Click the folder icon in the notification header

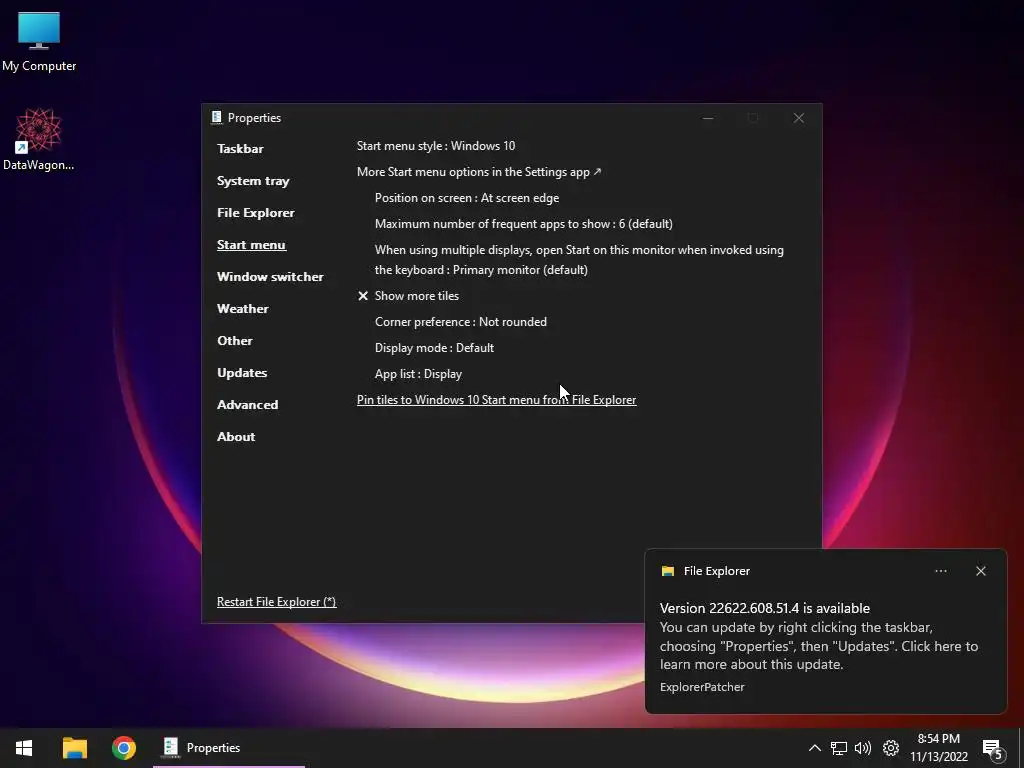(x=667, y=571)
